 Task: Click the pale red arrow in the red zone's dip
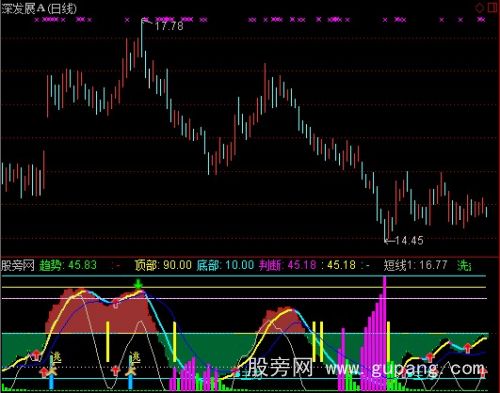pos(115,303)
